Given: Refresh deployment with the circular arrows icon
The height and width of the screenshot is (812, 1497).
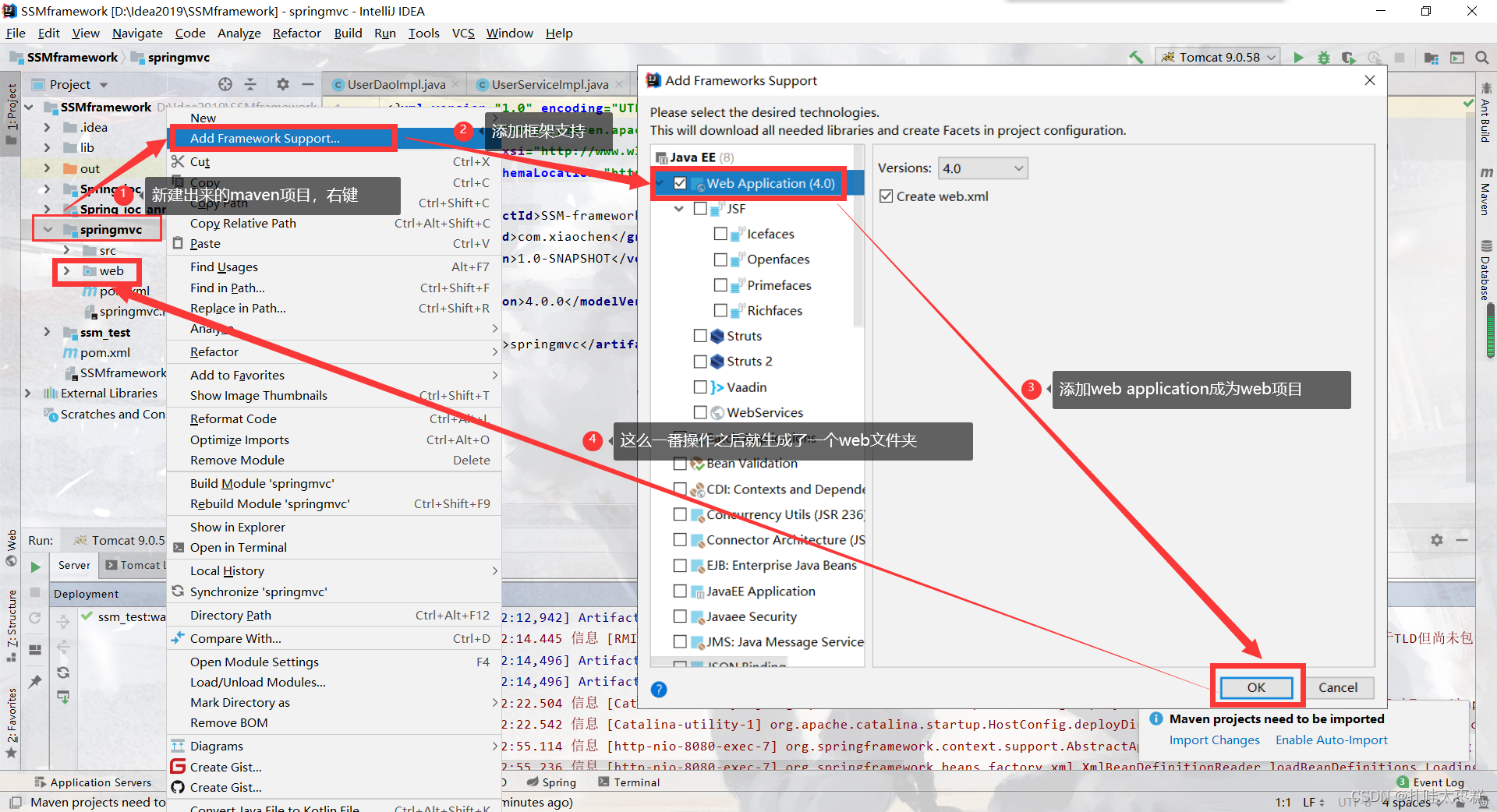Looking at the screenshot, I should (63, 673).
